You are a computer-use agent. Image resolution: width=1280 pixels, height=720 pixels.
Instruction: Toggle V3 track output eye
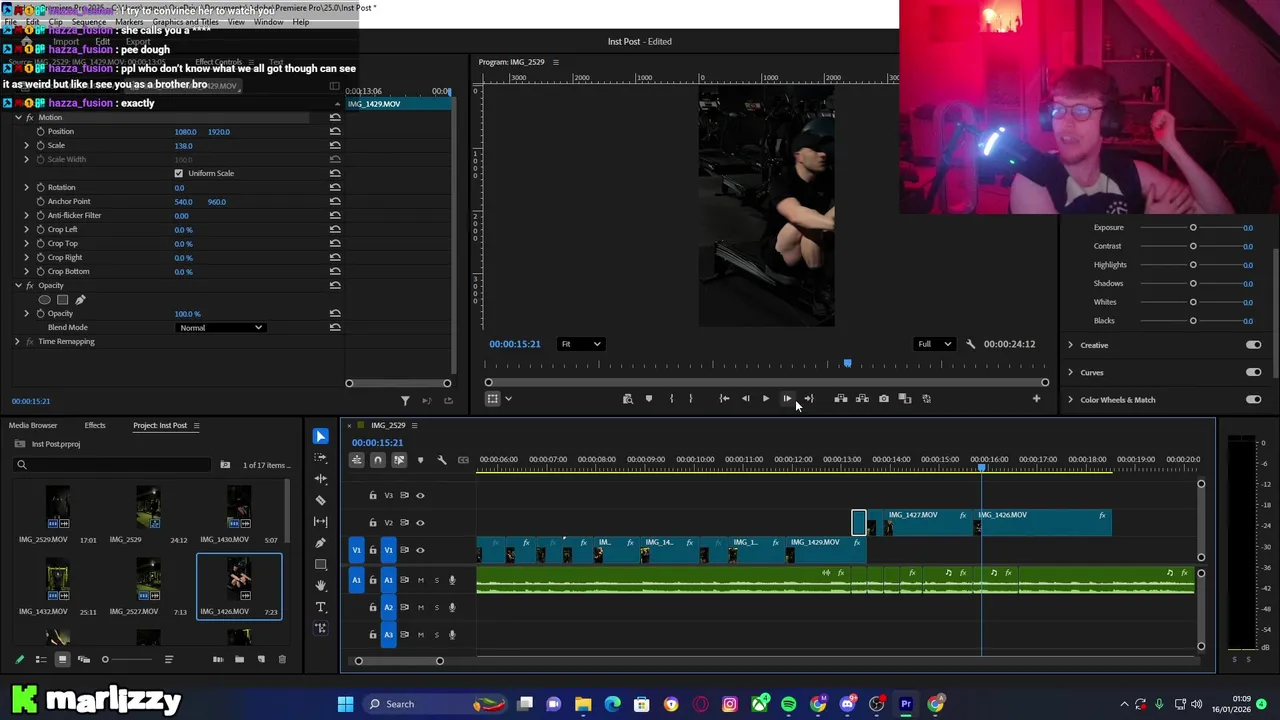click(x=420, y=495)
